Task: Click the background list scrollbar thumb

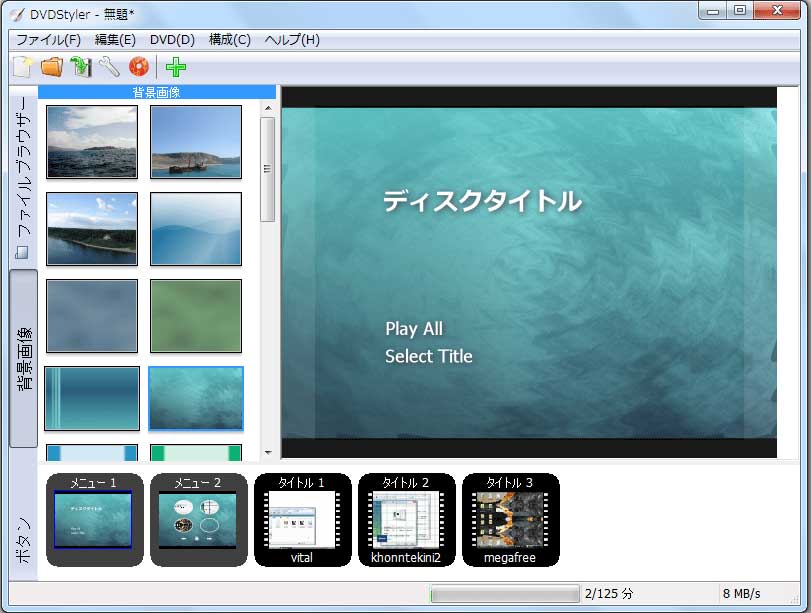Action: 267,169
